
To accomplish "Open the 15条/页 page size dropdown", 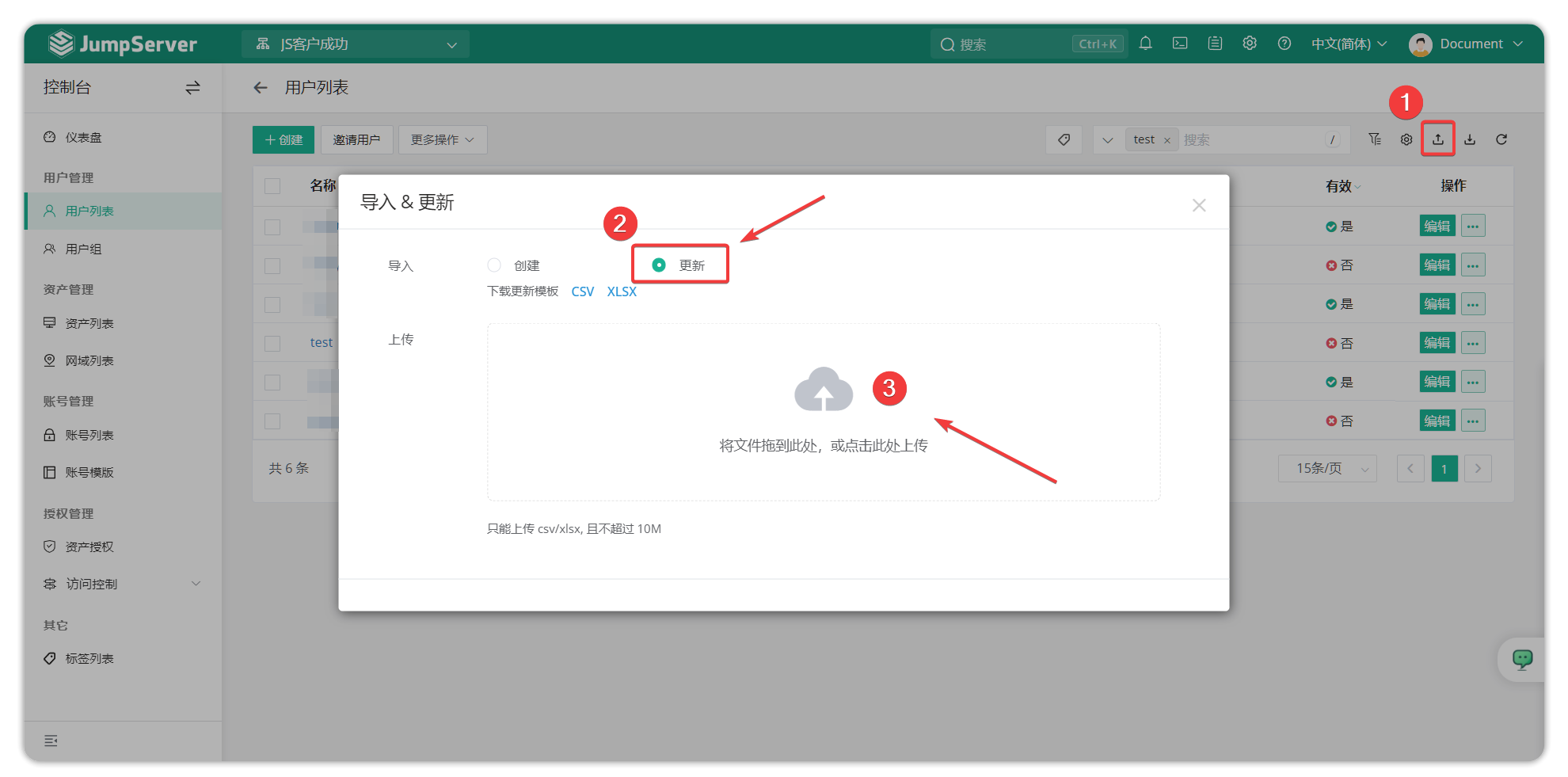I will (x=1327, y=469).
